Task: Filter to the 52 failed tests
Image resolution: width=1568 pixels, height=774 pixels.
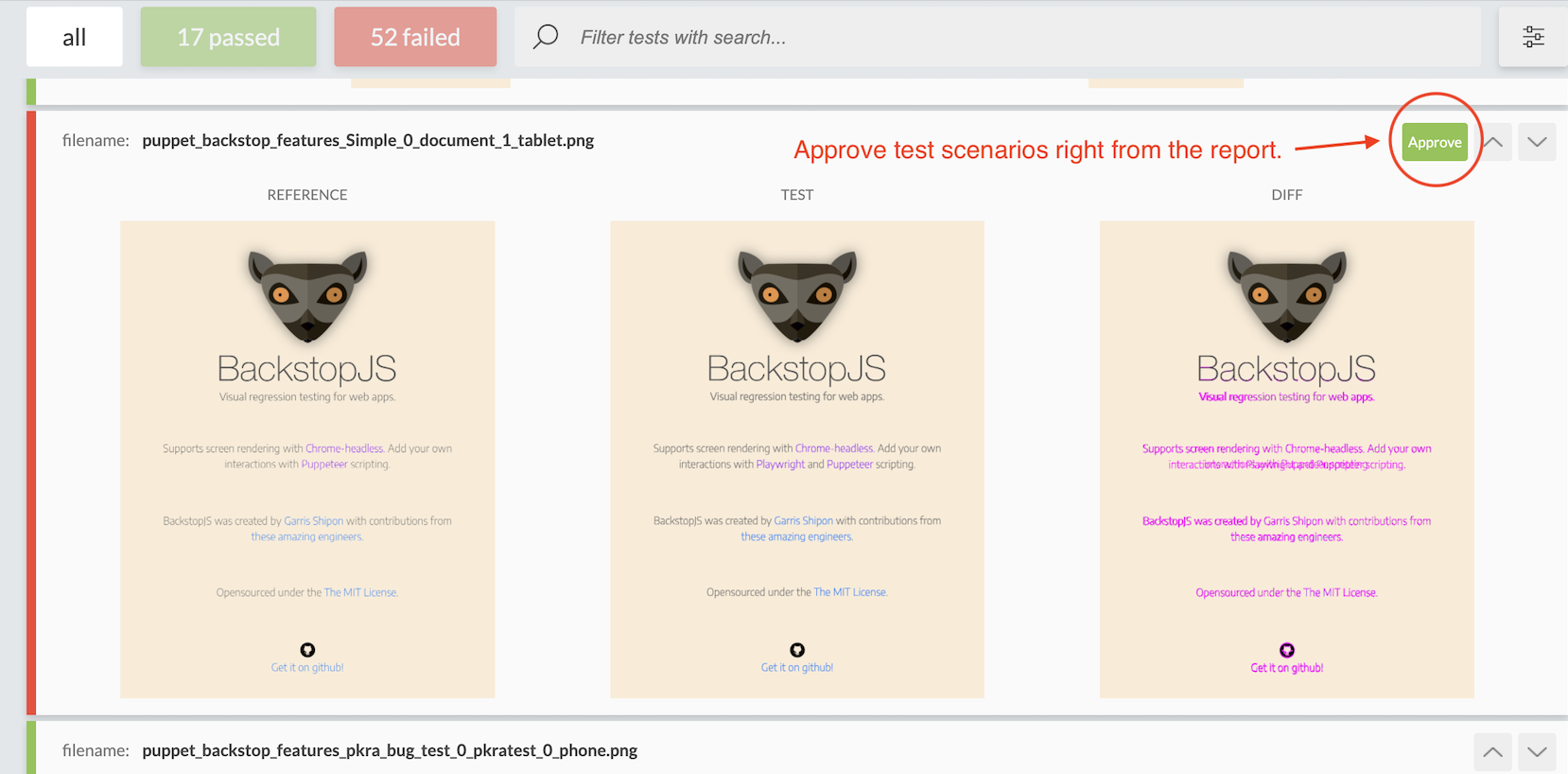Action: pyautogui.click(x=415, y=37)
